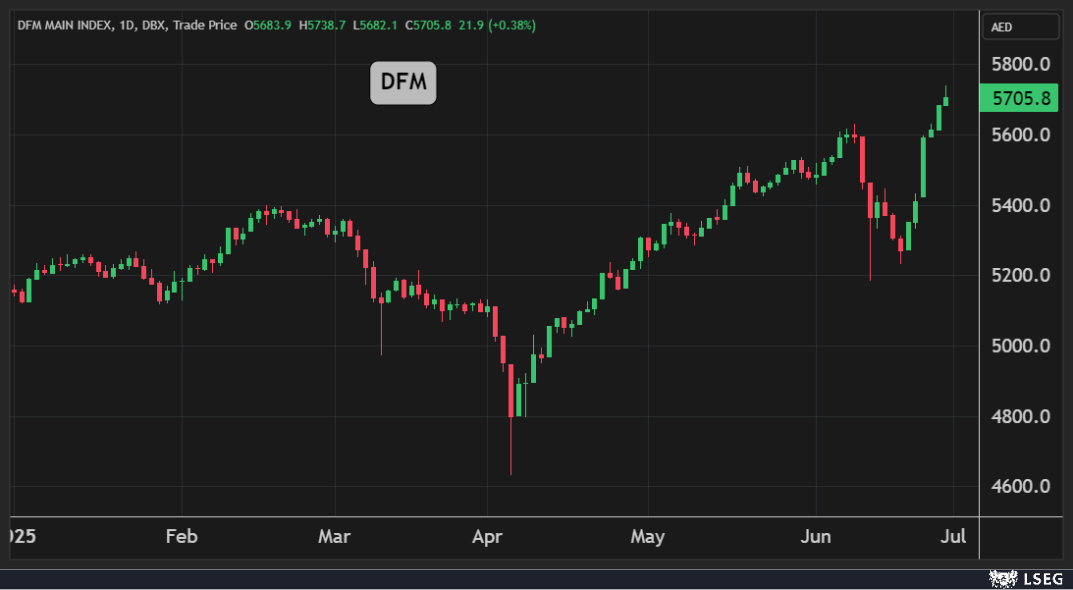The width and height of the screenshot is (1073, 590).
Task: Select the DFM label box
Action: 403,83
